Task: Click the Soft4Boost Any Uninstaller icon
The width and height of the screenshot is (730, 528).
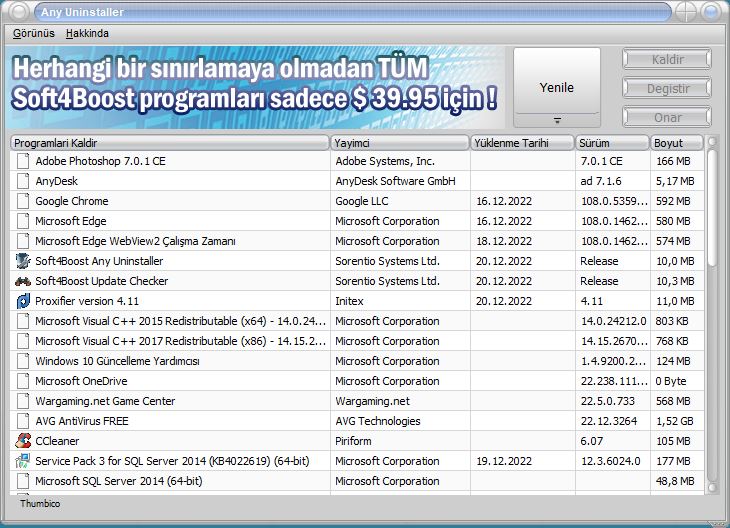Action: tap(23, 261)
